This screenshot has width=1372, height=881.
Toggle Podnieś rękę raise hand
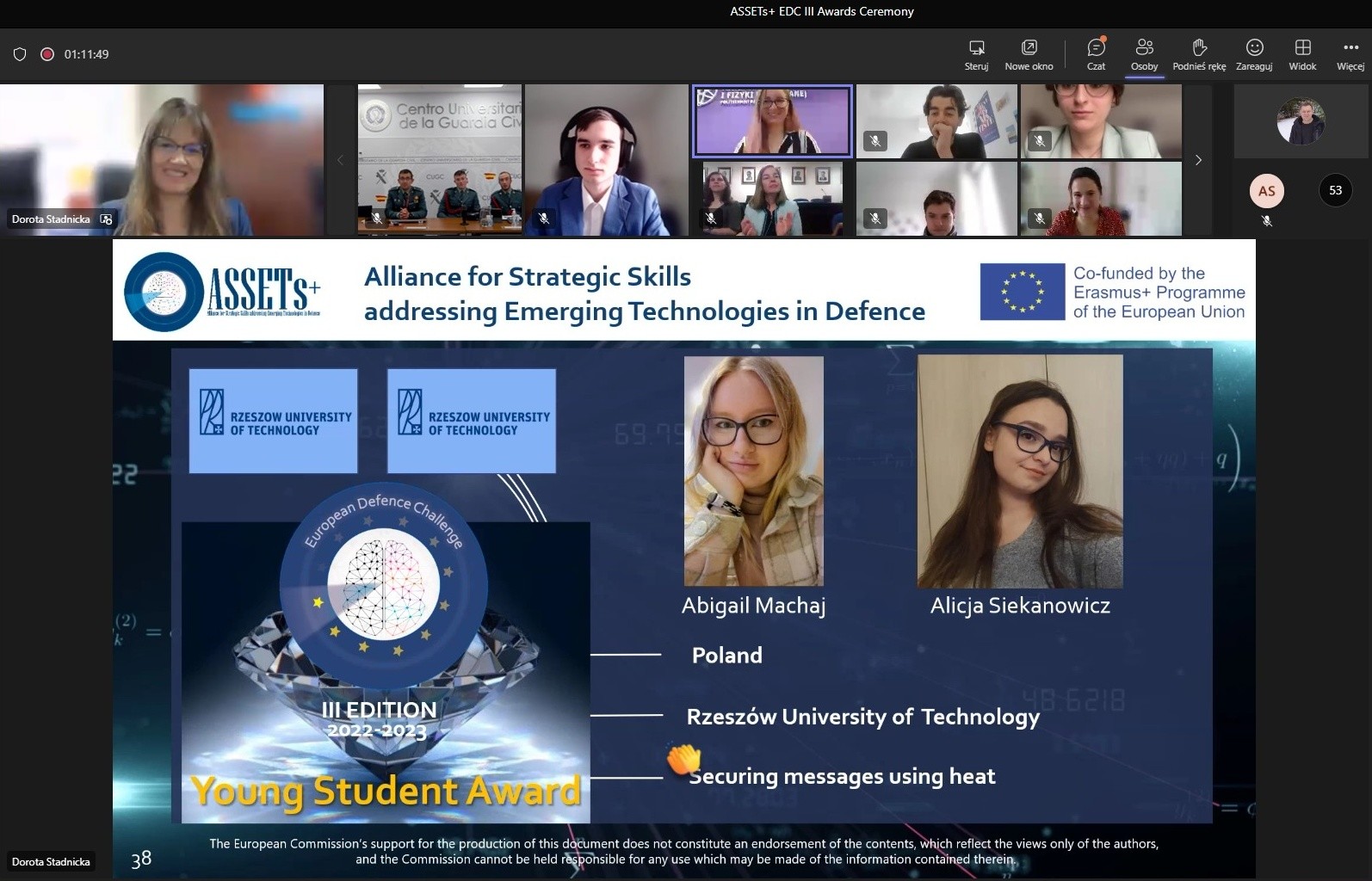pos(1199,54)
